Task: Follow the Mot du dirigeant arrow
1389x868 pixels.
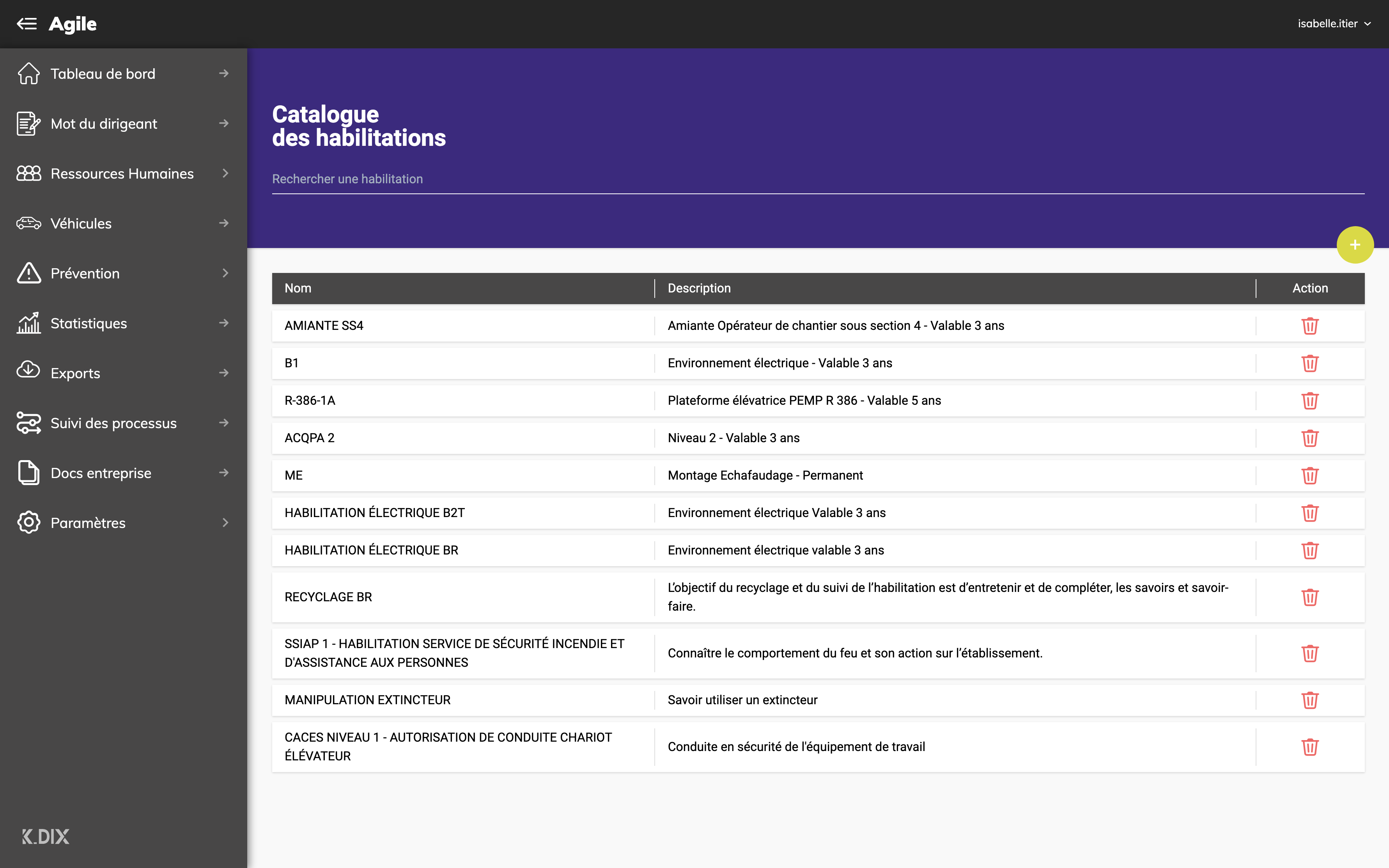Action: [x=224, y=124]
